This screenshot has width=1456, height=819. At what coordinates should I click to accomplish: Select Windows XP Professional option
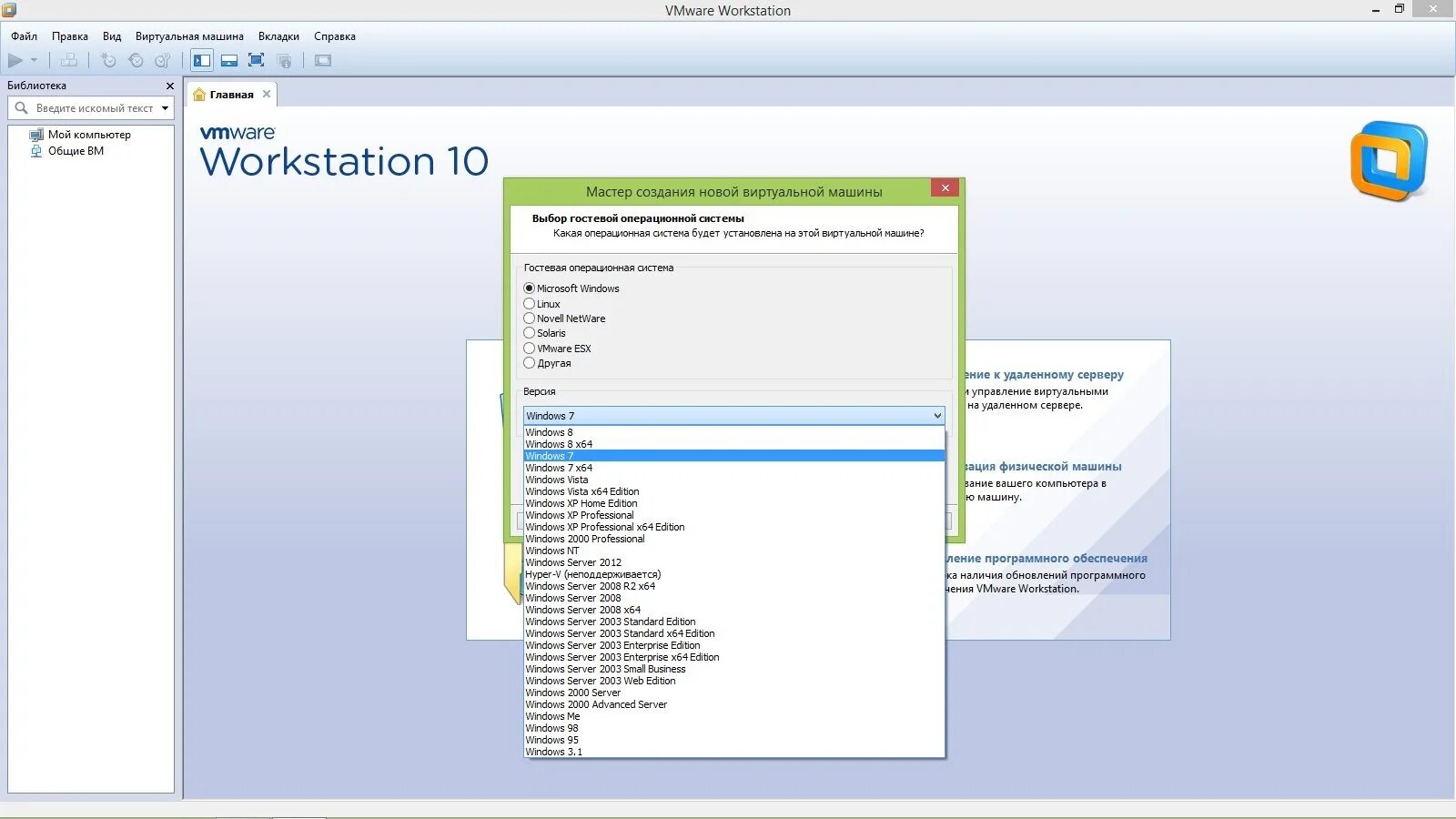tap(733, 515)
